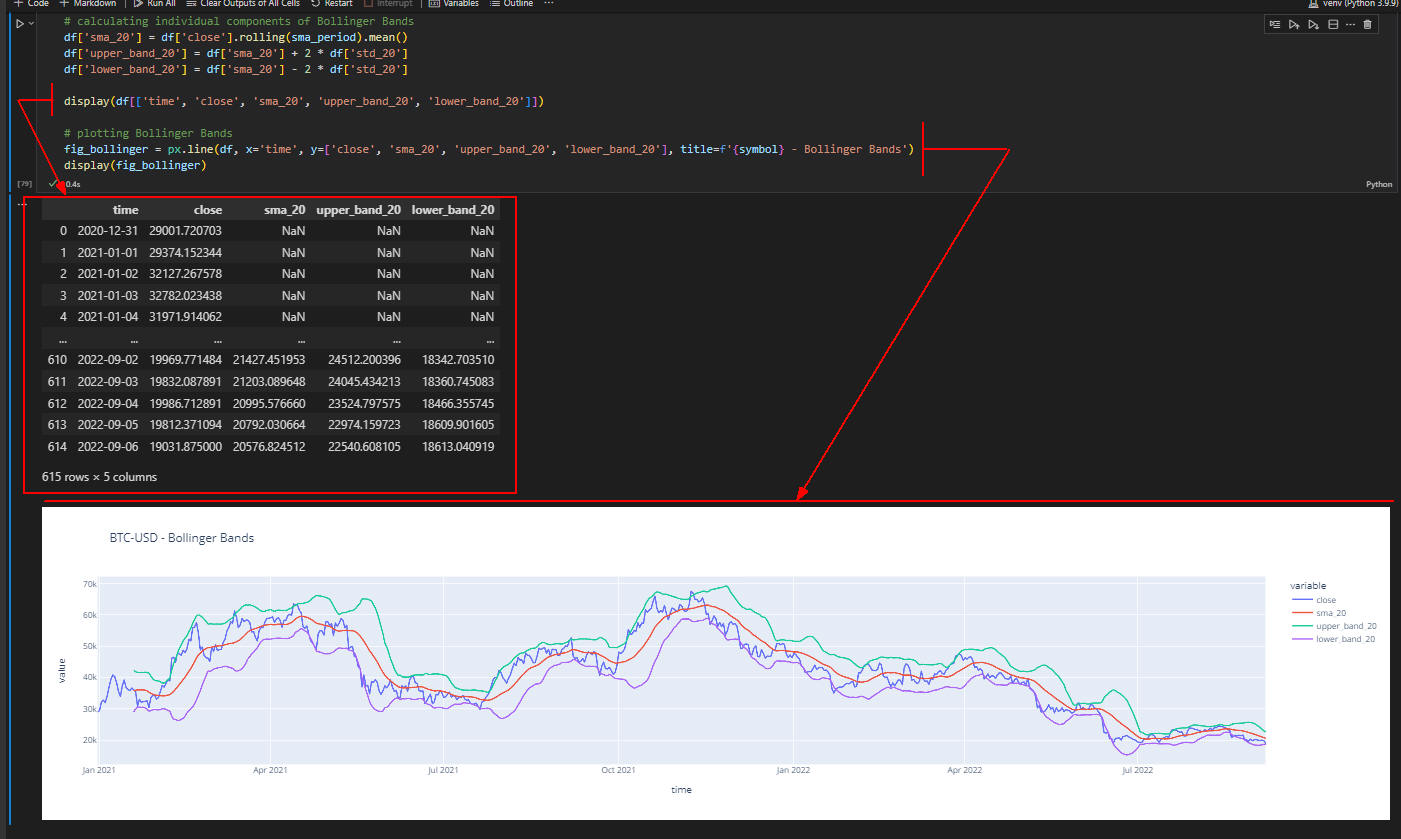Select cell with date 2020-12-31

pos(108,230)
